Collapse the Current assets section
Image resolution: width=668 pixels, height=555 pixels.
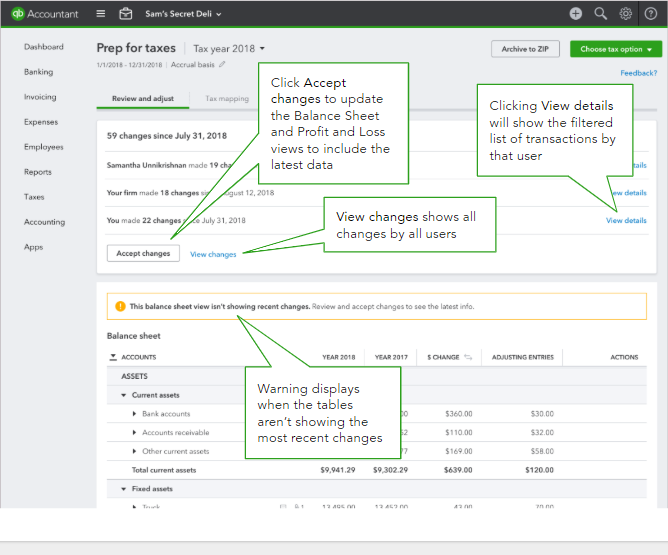(x=124, y=395)
